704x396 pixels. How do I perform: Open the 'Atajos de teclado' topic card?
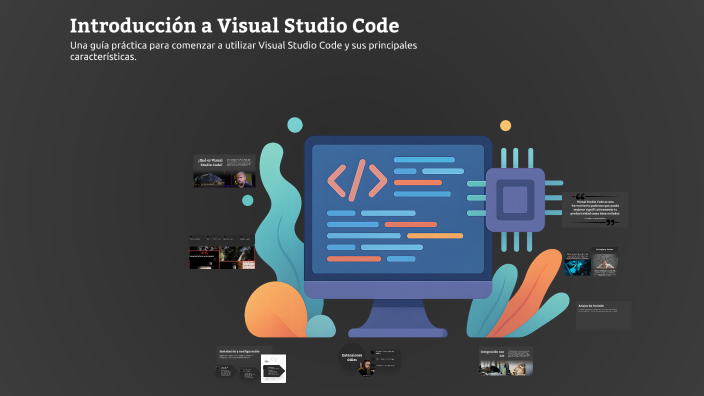click(603, 316)
